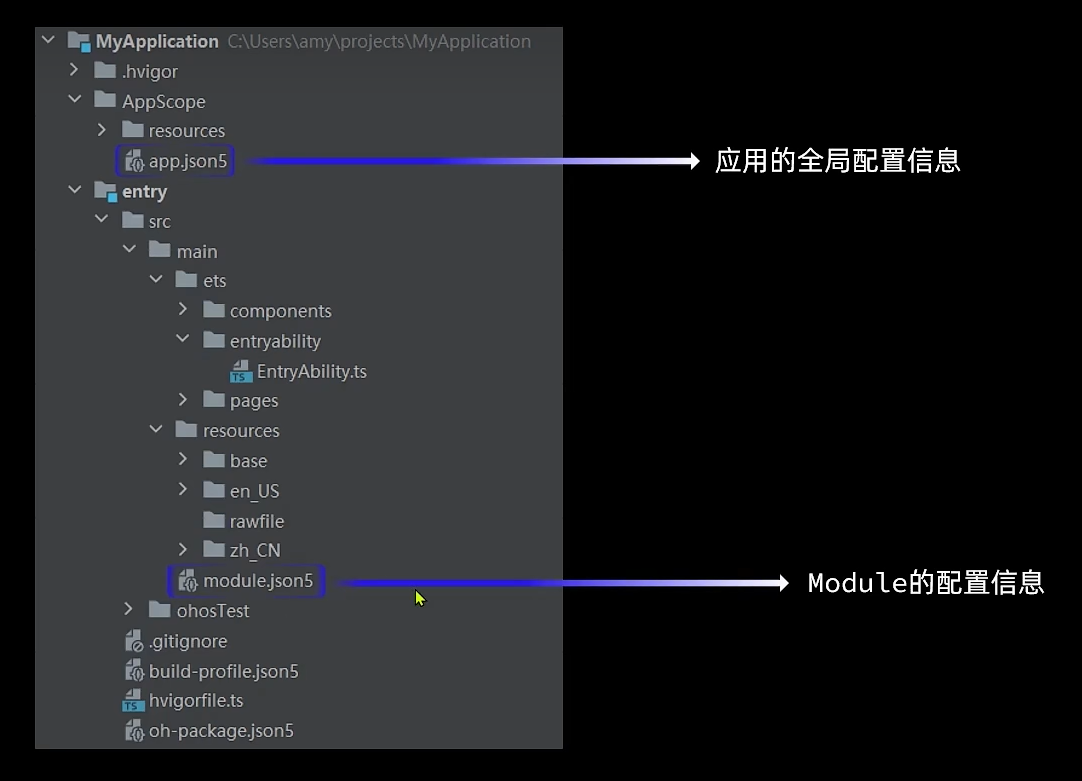Viewport: 1082px width, 781px height.
Task: Expand the ohosTest folder
Action: [128, 610]
